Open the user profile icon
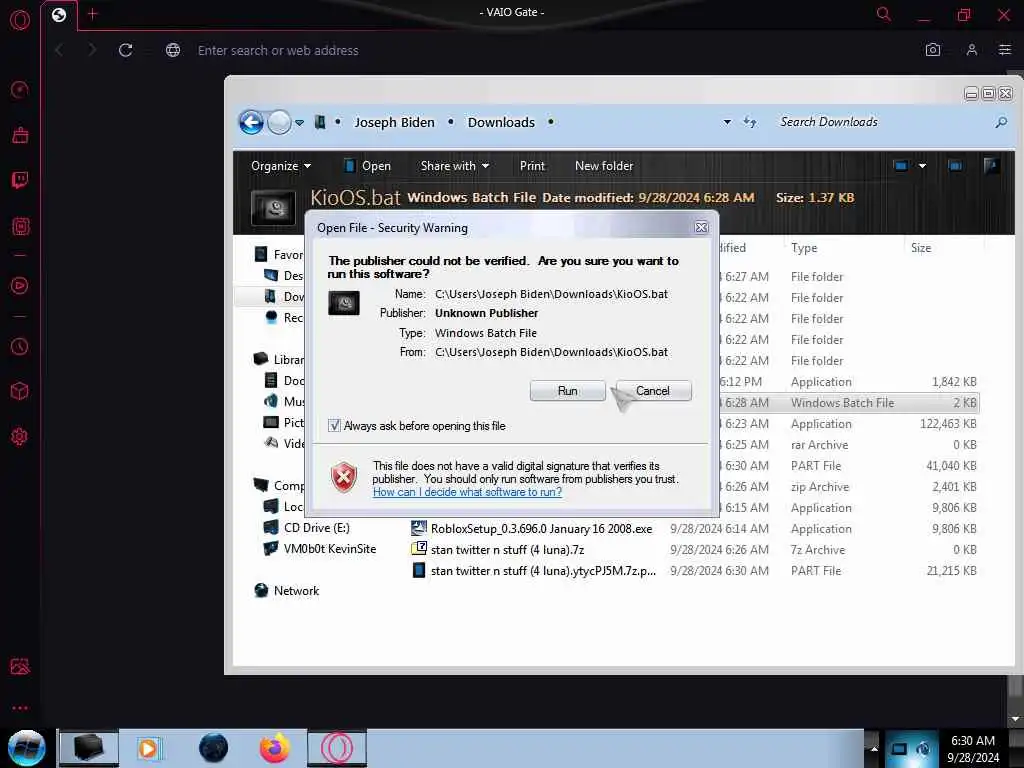Viewport: 1024px width, 768px height. pyautogui.click(x=972, y=50)
